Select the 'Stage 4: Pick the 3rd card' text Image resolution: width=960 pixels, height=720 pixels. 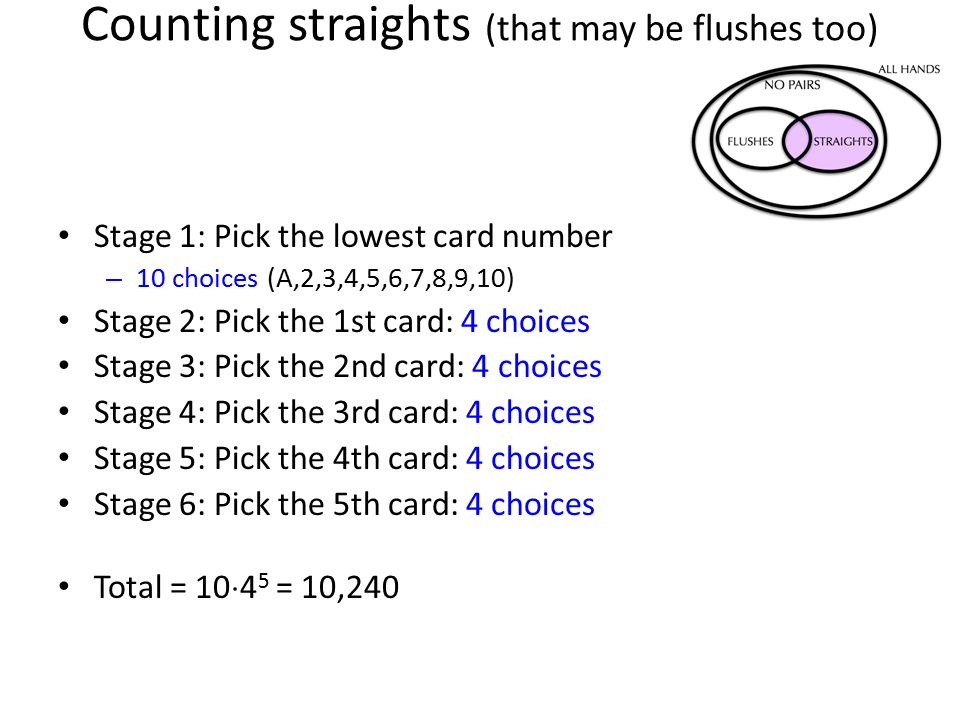(x=276, y=413)
